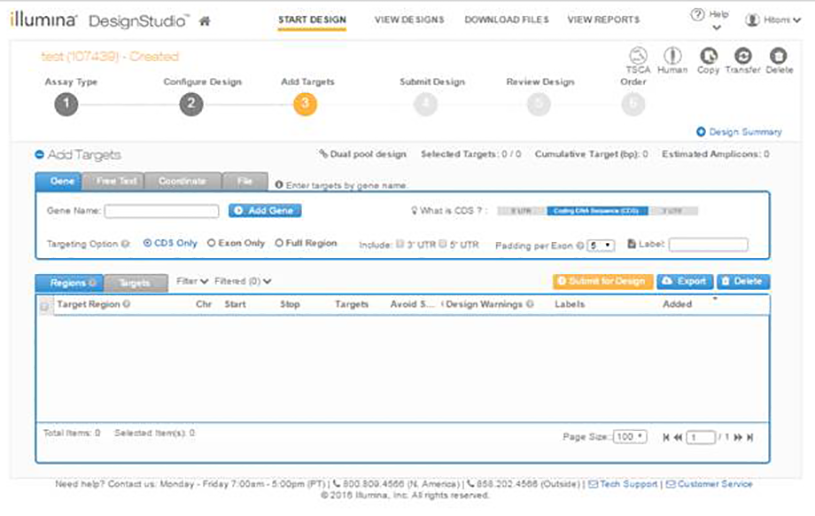Open the Filter dropdown menu
This screenshot has width=815, height=516.
(191, 282)
